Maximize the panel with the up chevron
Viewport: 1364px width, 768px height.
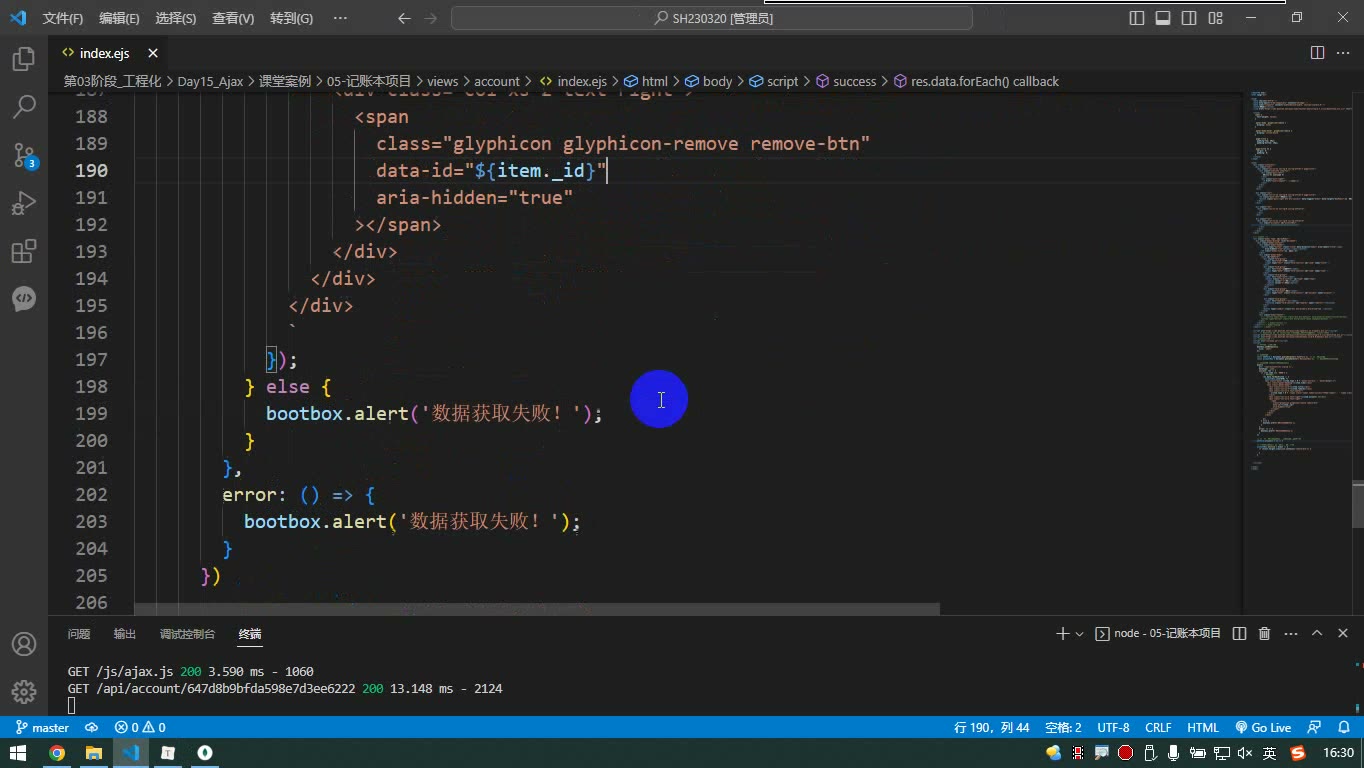[1317, 633]
